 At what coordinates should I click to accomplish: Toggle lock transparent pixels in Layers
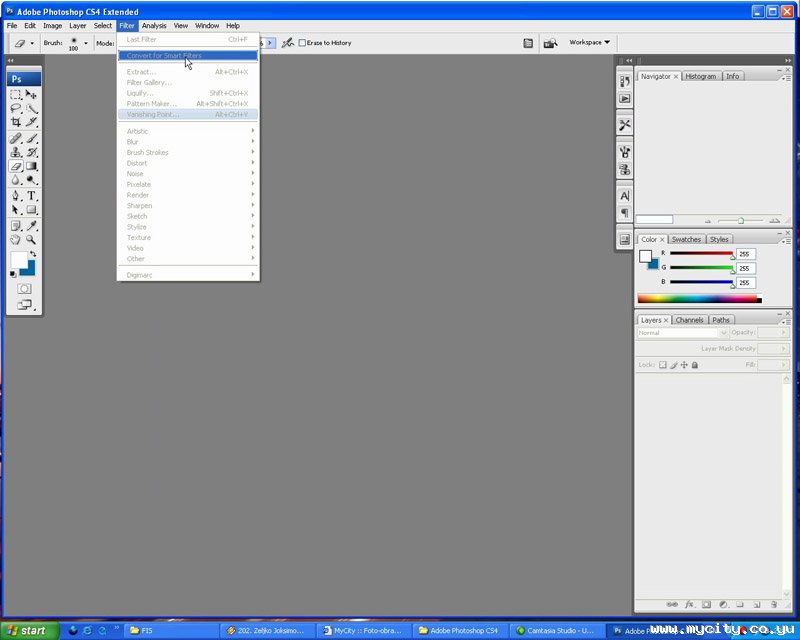(662, 365)
